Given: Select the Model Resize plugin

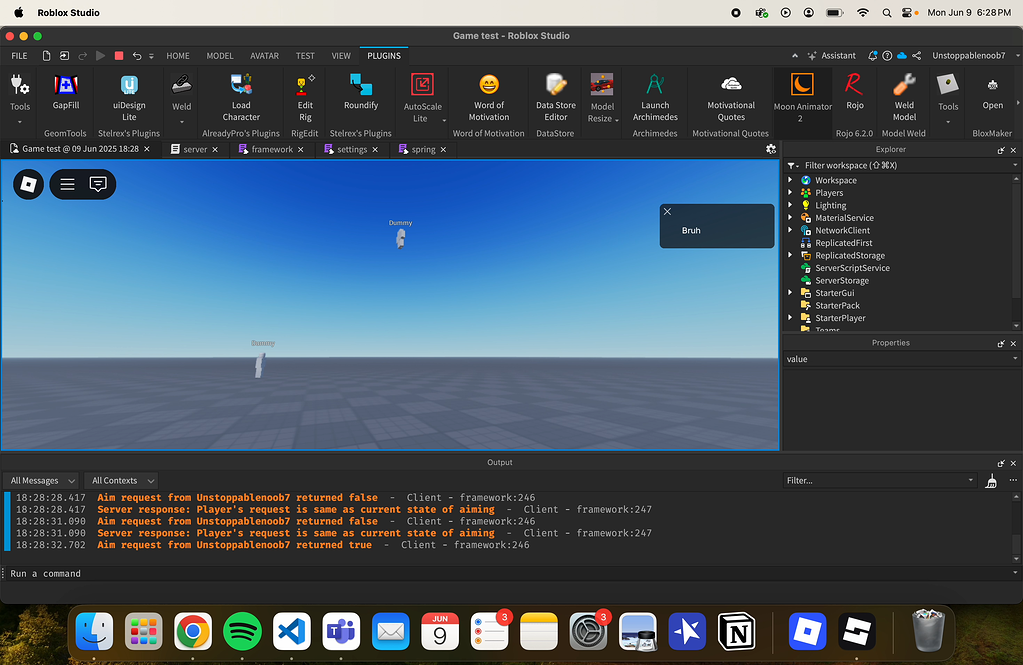Looking at the screenshot, I should point(602,98).
